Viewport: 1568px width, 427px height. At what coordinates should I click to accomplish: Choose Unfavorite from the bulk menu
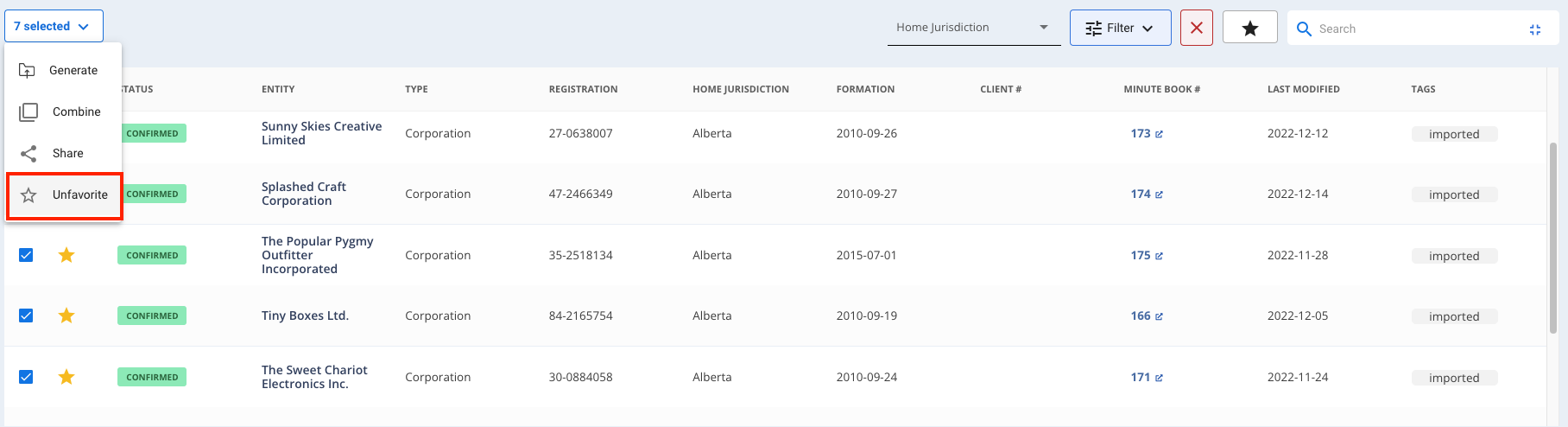(x=65, y=195)
